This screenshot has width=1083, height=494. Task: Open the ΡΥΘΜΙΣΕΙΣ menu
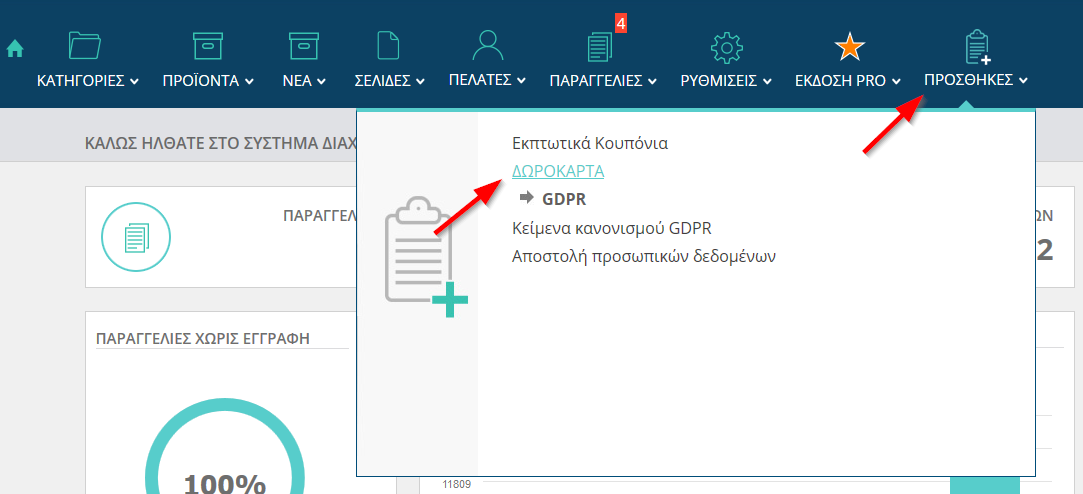tap(726, 81)
